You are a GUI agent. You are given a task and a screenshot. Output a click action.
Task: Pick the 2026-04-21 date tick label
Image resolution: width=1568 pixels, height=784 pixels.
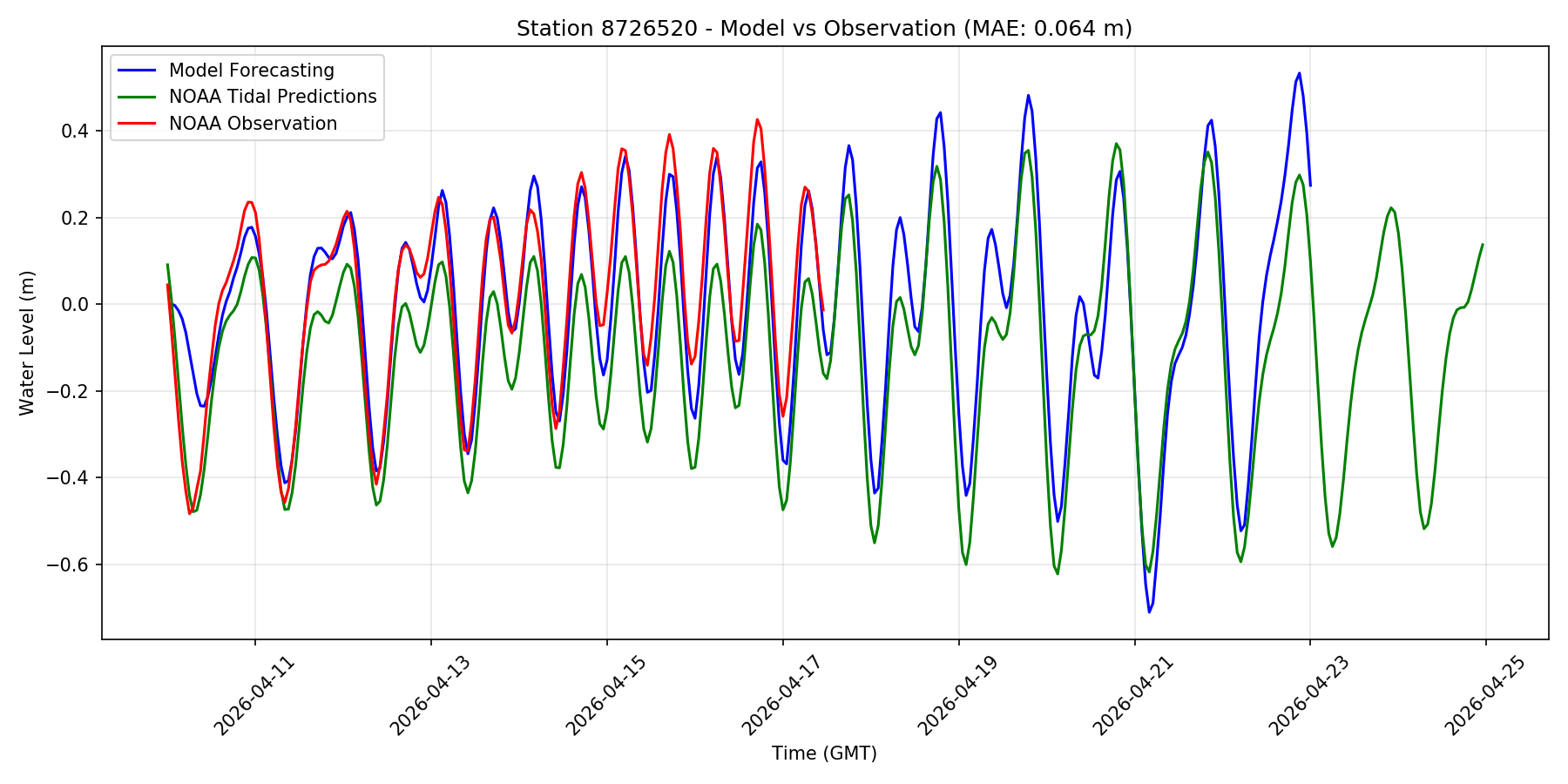[1136, 695]
